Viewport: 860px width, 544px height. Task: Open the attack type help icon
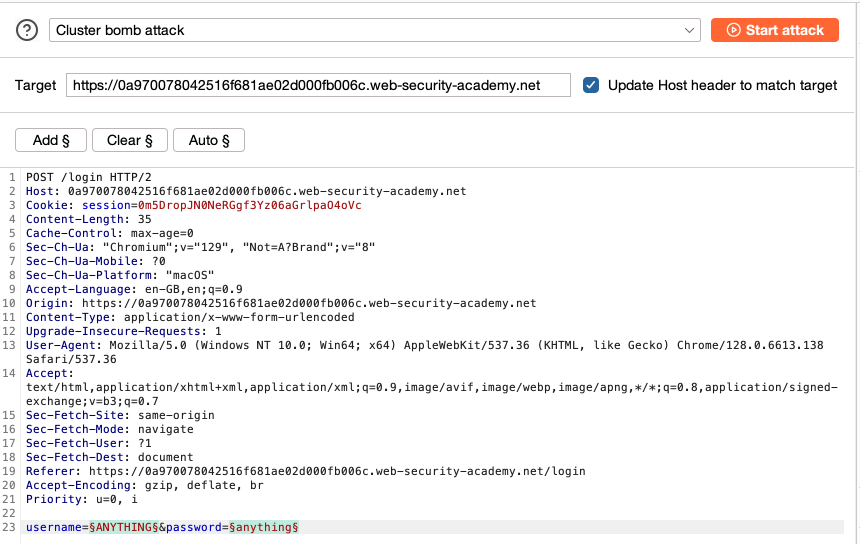click(x=27, y=30)
